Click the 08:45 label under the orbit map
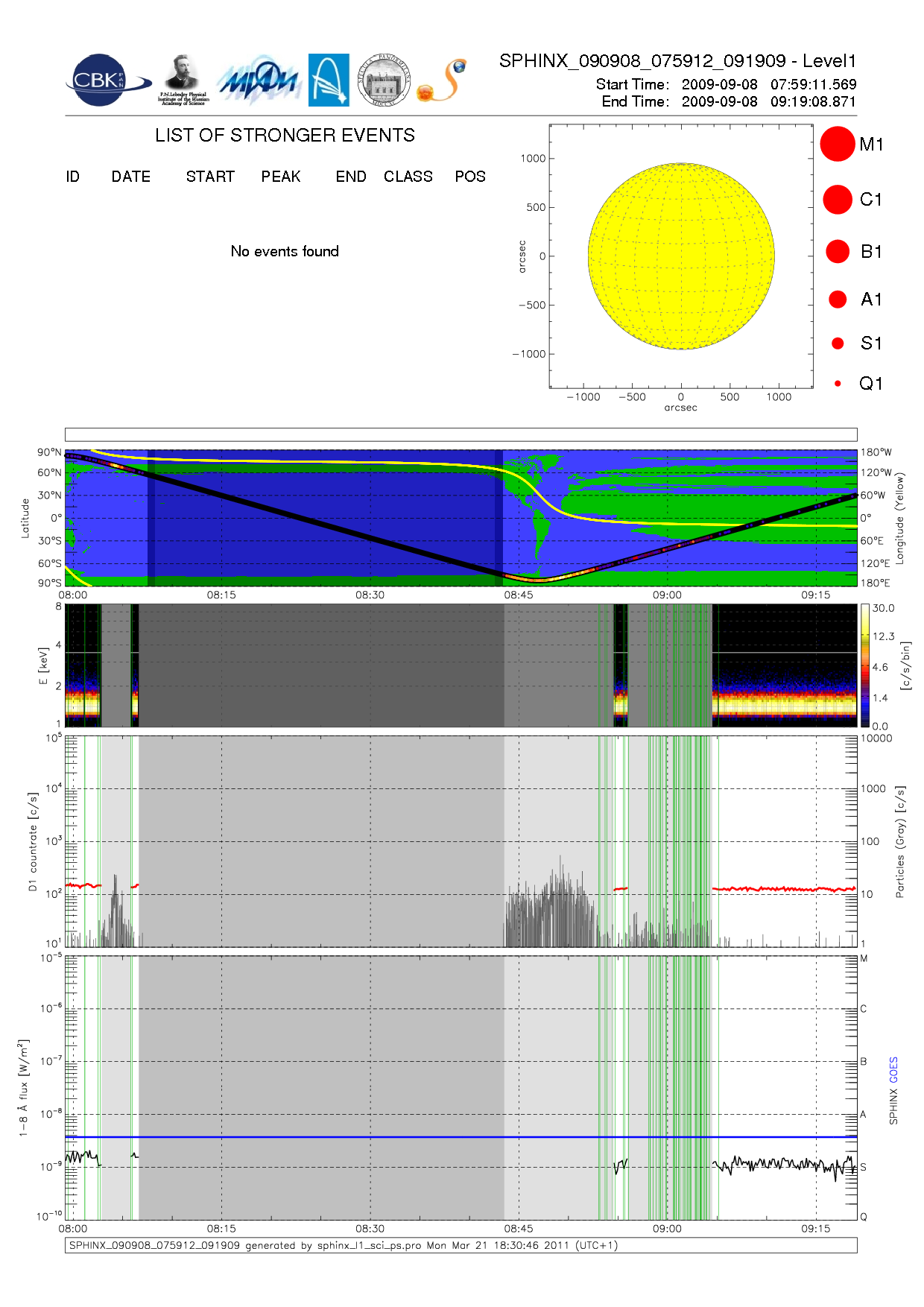The height and width of the screenshot is (1307, 924). click(x=519, y=595)
